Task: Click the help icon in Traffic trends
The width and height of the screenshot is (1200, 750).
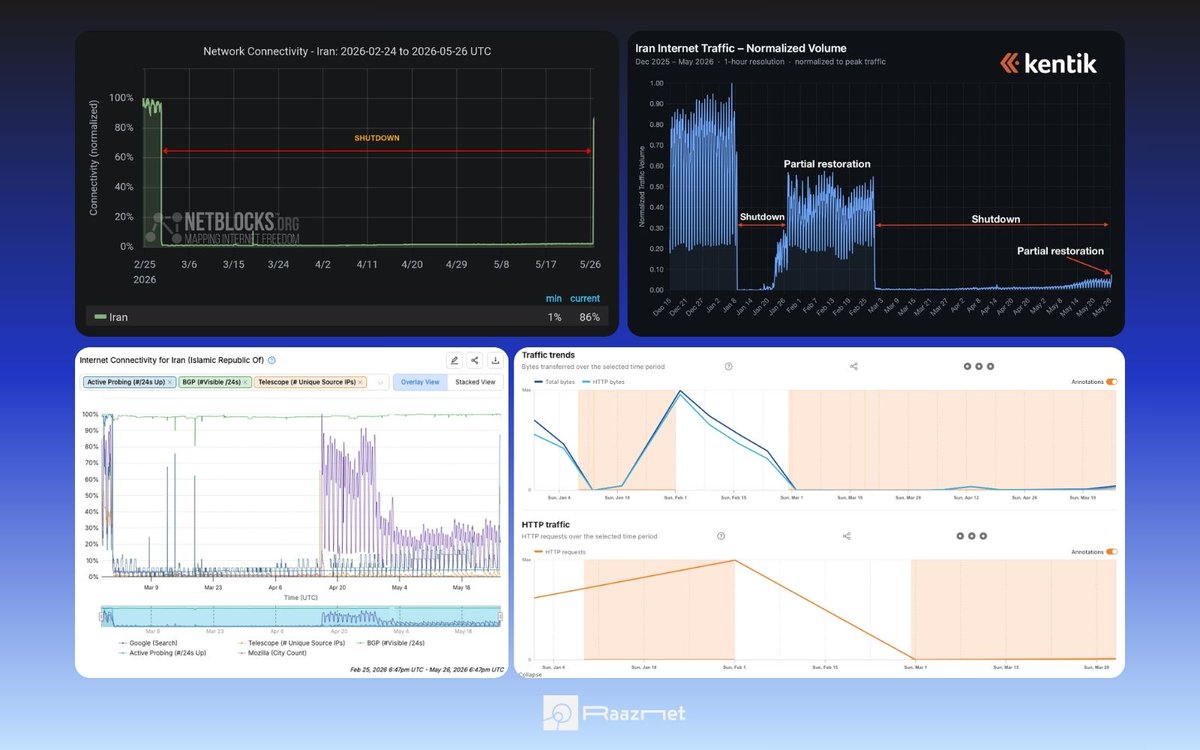Action: 728,366
